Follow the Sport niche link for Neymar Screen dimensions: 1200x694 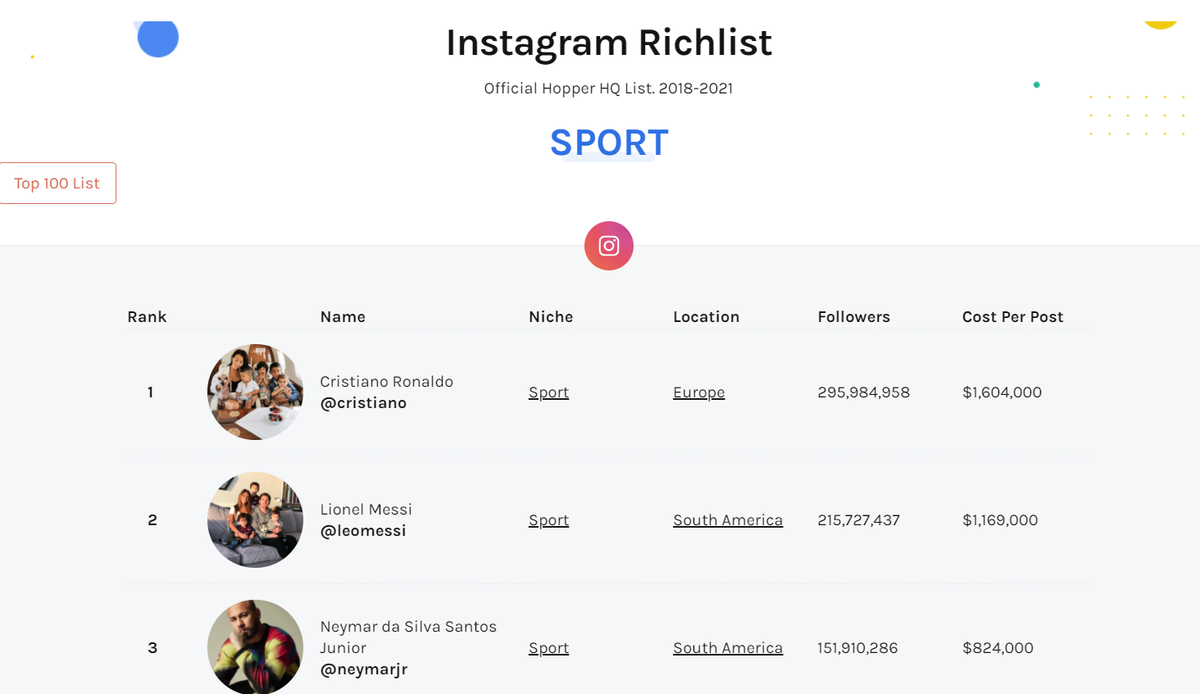[x=549, y=648]
